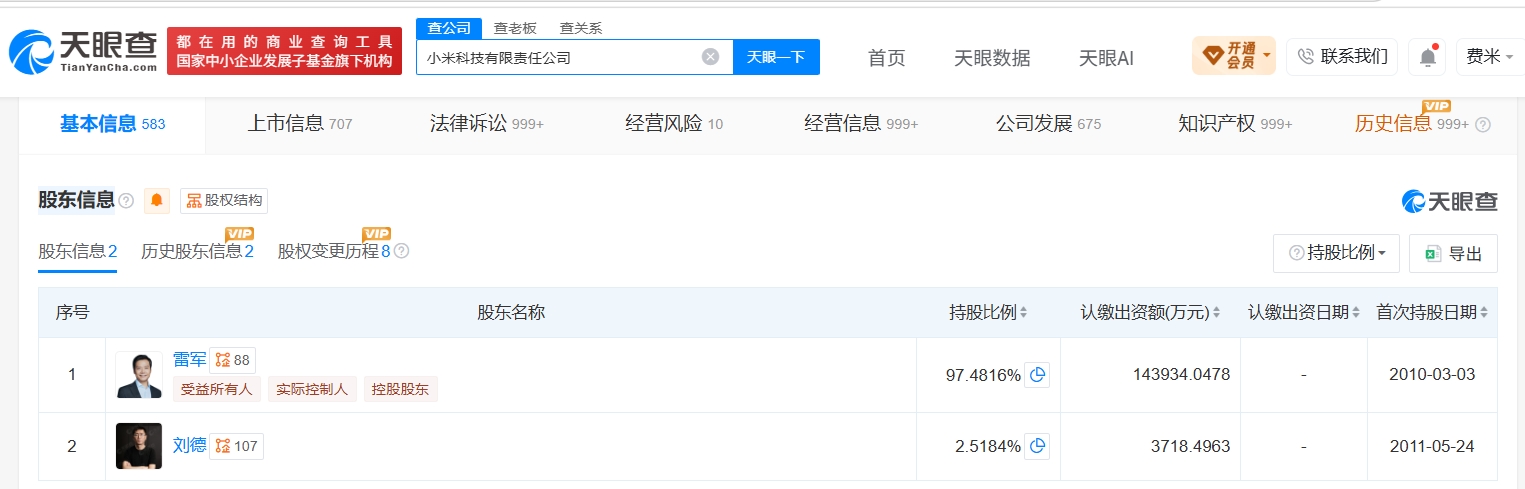Switch to 基本信息 tab

tap(112, 125)
